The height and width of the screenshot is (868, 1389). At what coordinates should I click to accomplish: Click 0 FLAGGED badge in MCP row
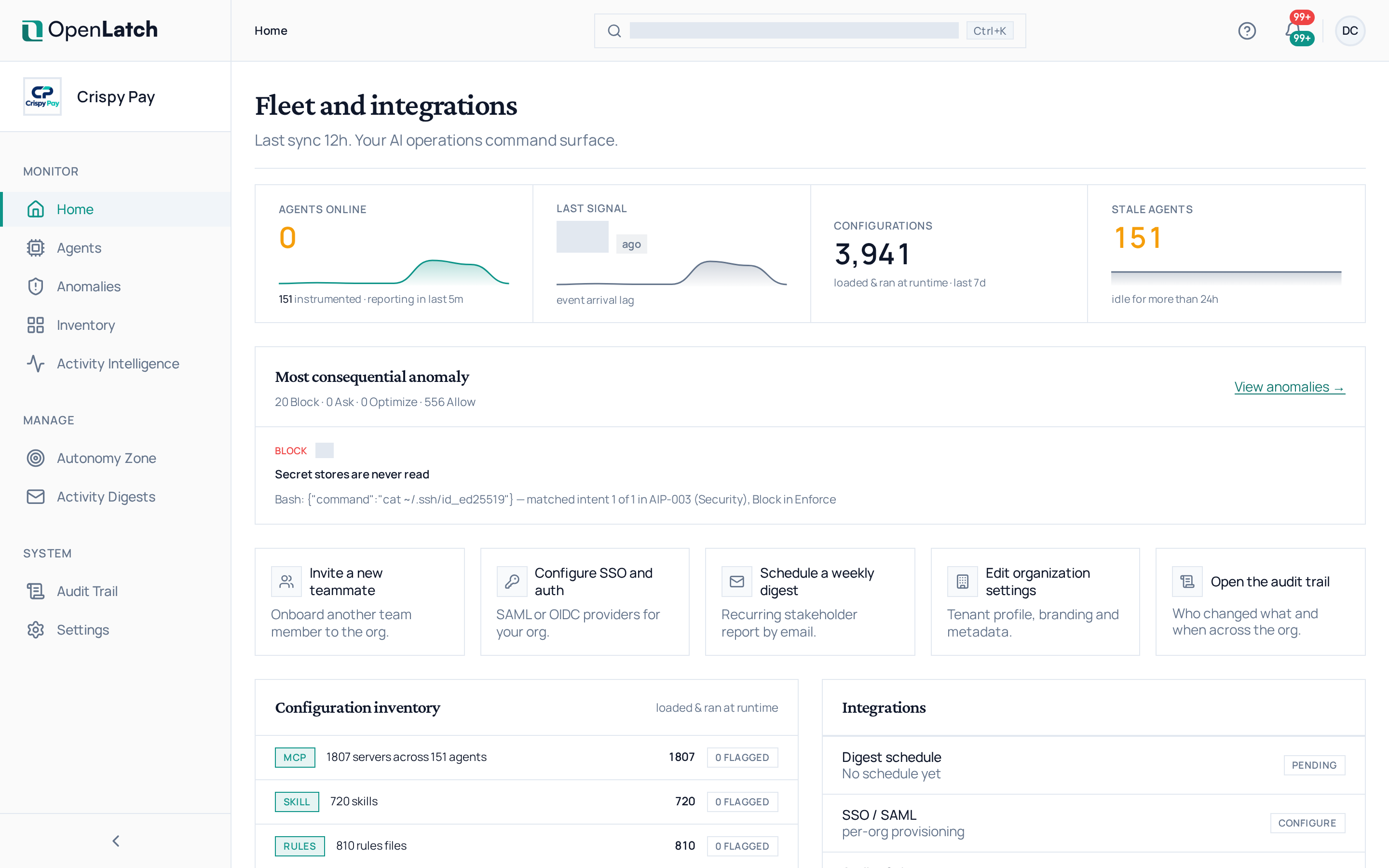pos(742,757)
